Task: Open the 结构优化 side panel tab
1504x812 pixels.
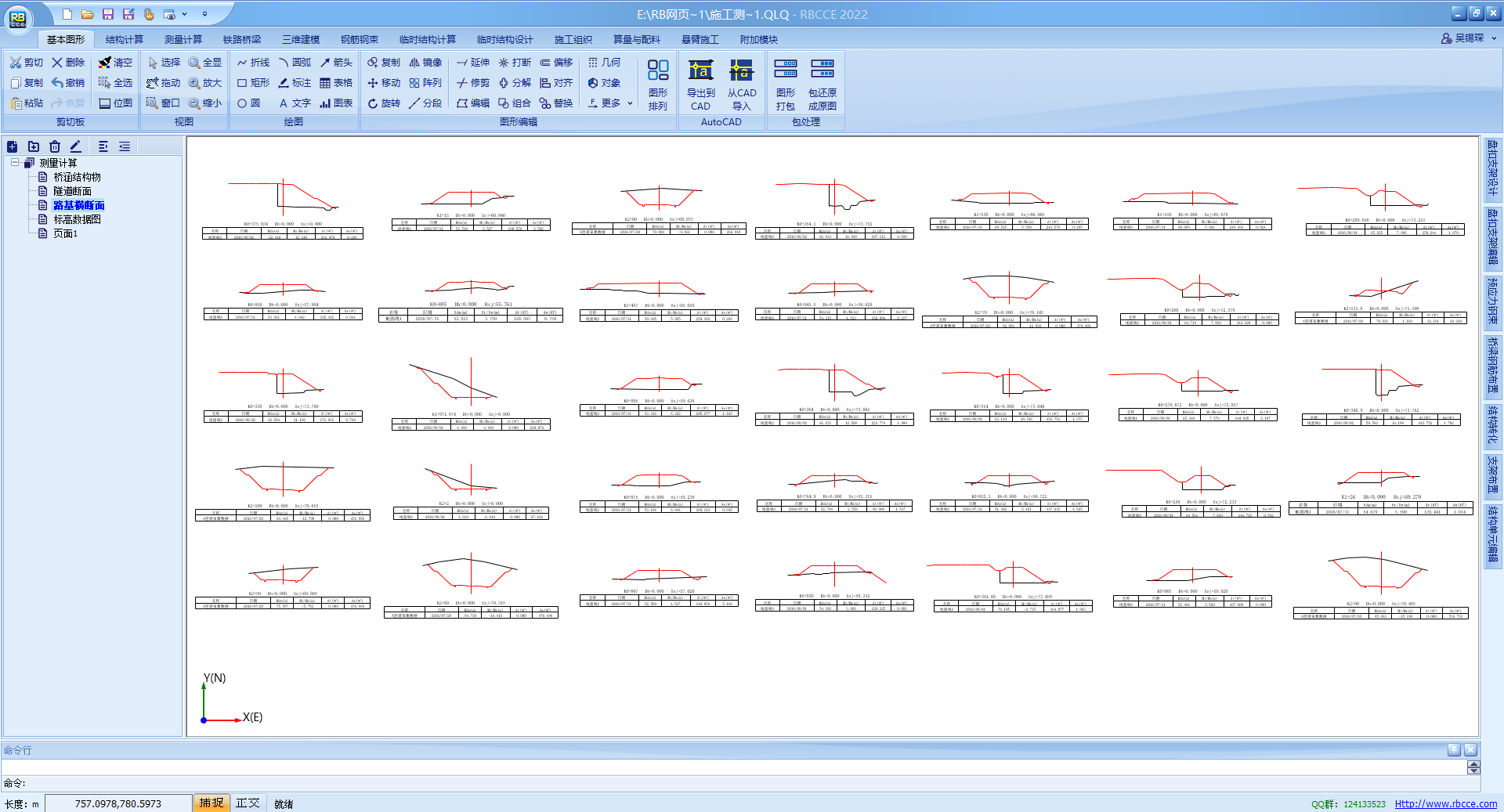Action: point(1493,424)
